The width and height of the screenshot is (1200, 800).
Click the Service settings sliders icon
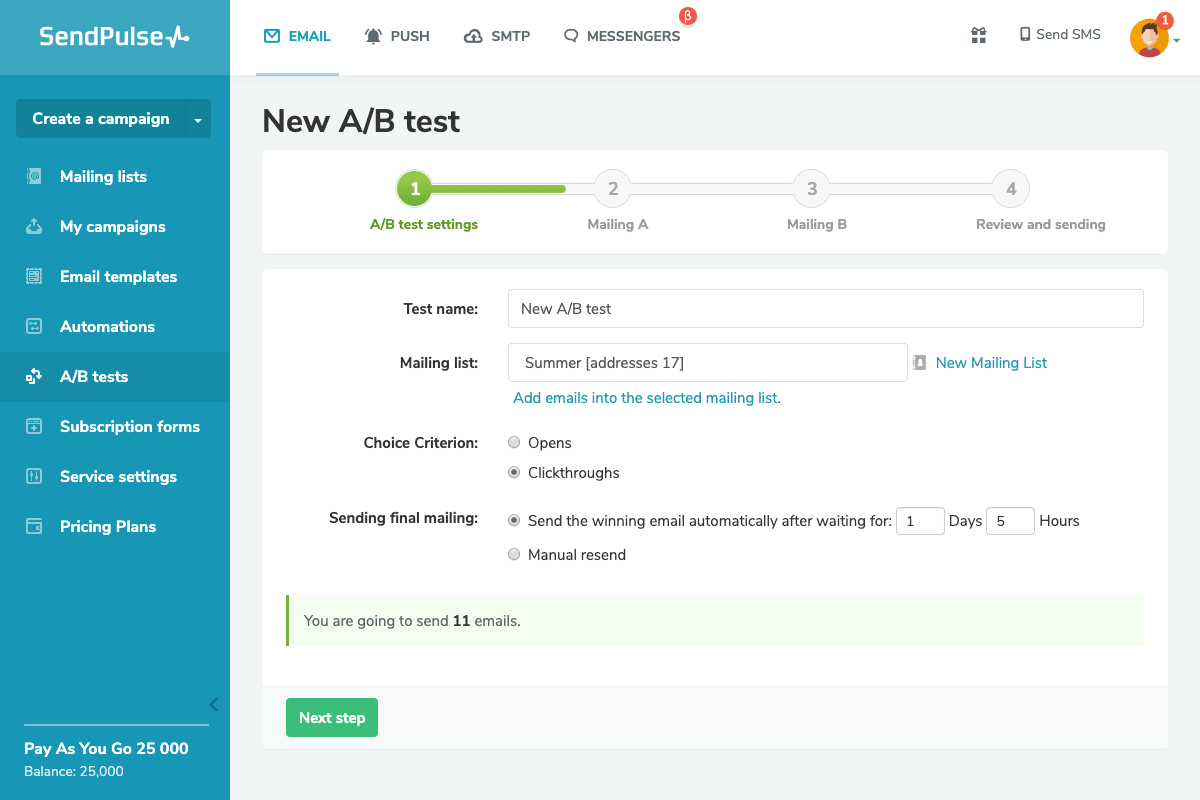pyautogui.click(x=34, y=477)
